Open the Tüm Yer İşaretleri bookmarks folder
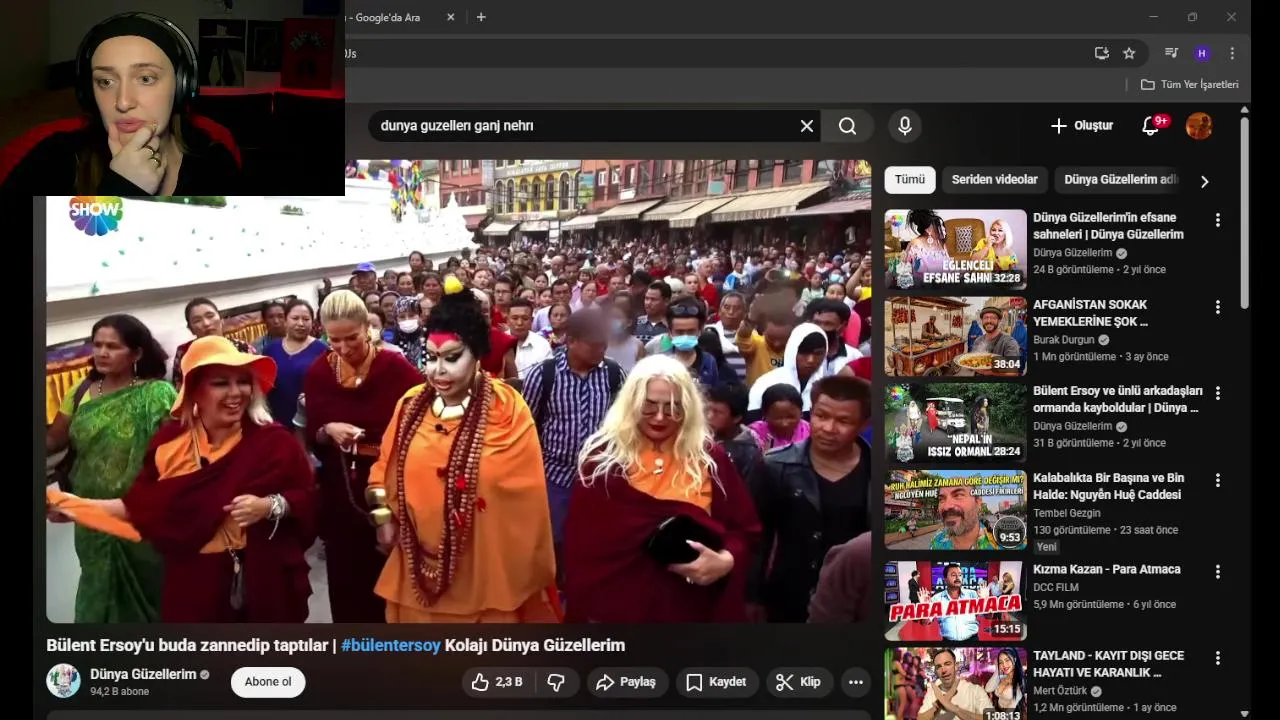The width and height of the screenshot is (1280, 720). (1190, 84)
